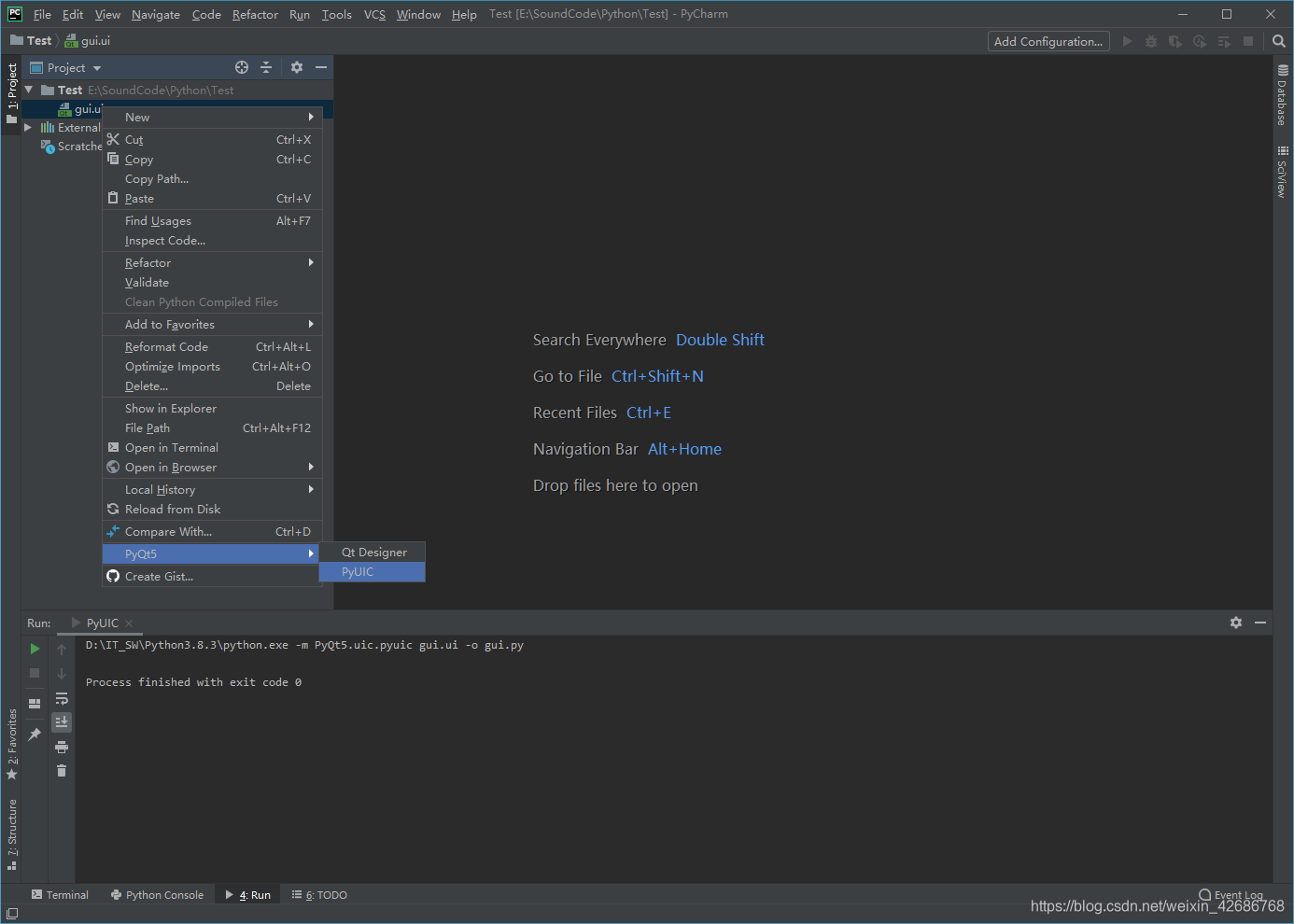Expand External Libraries node

point(28,127)
